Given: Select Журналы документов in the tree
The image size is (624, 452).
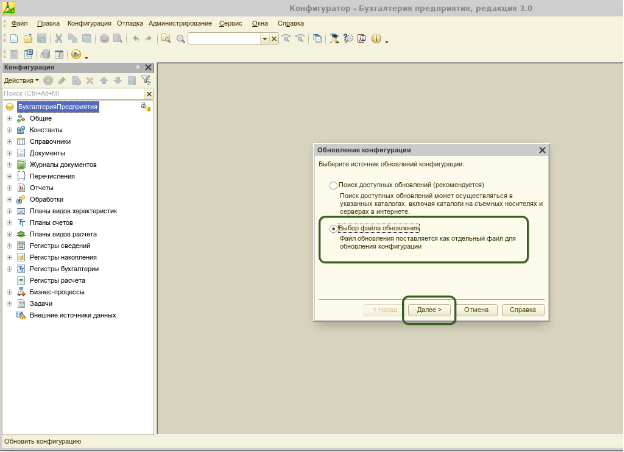Looking at the screenshot, I should point(63,165).
